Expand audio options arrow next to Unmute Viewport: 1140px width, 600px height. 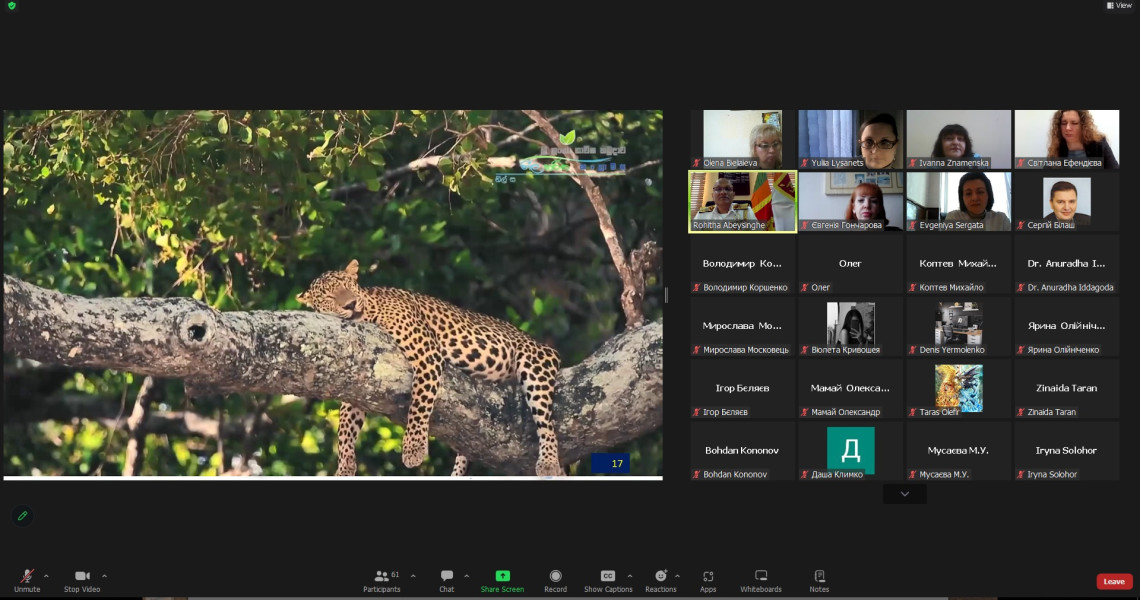coord(47,576)
